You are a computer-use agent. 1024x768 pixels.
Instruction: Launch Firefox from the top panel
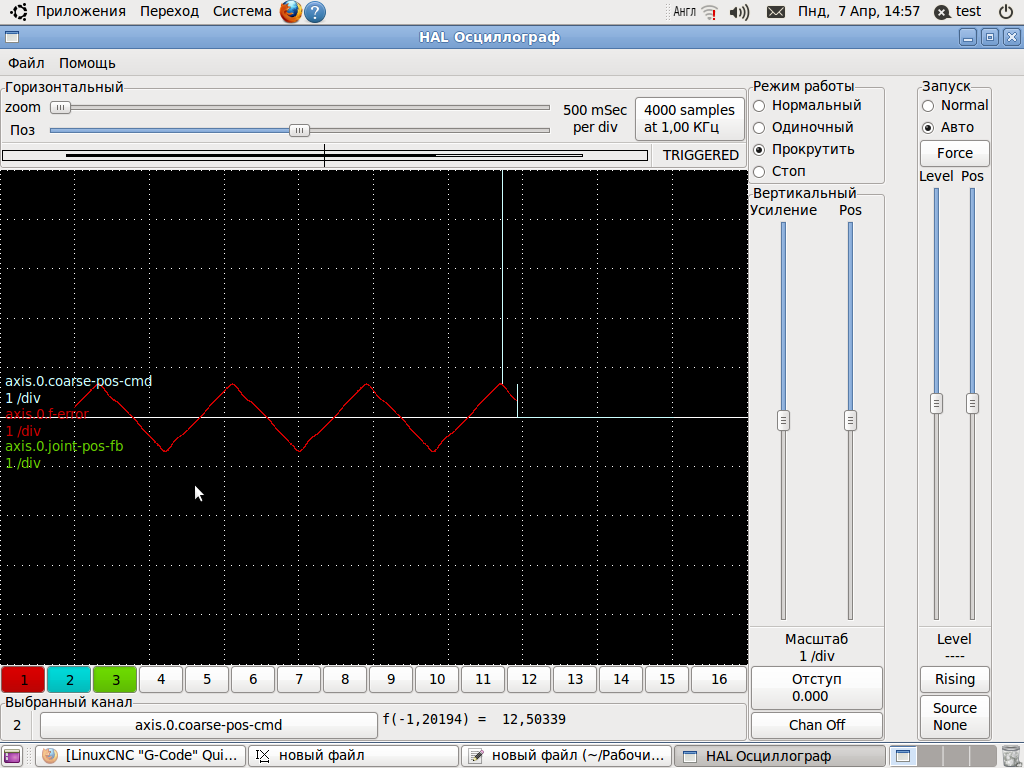click(291, 12)
